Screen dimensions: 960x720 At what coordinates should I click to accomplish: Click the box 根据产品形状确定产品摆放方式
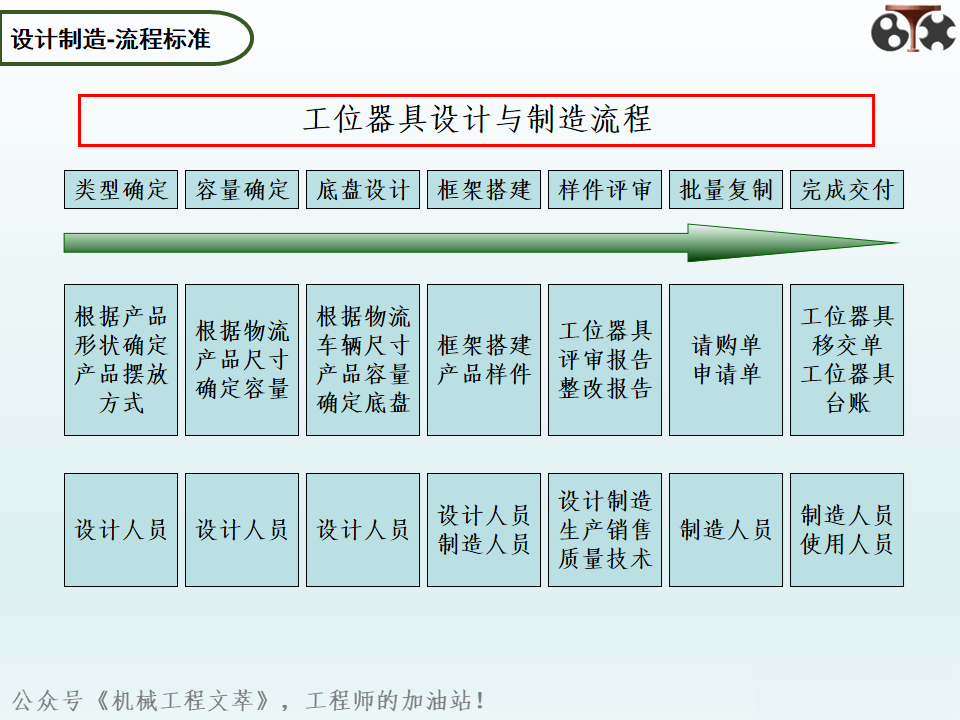pyautogui.click(x=121, y=360)
